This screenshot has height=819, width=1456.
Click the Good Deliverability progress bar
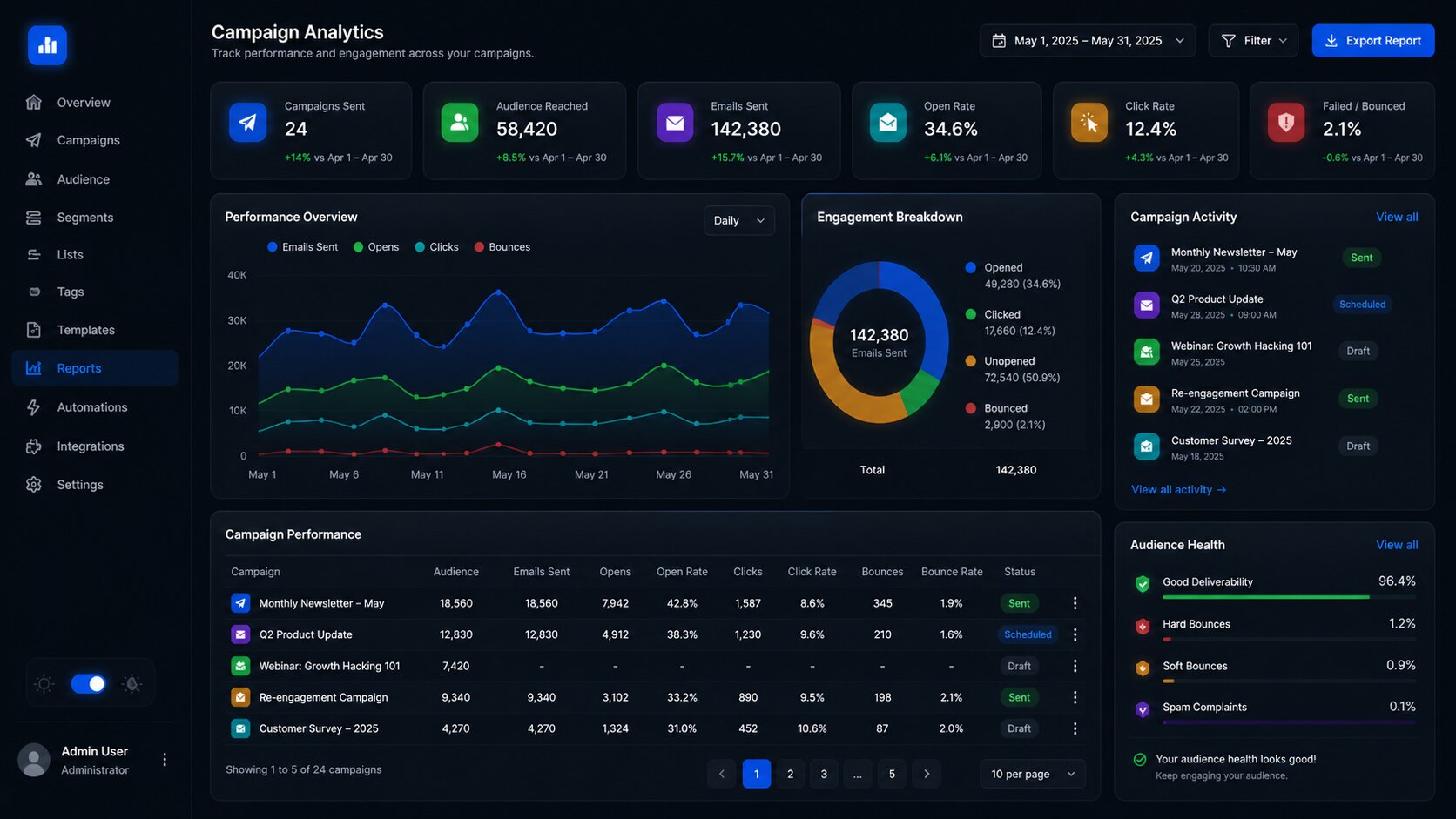tap(1289, 597)
